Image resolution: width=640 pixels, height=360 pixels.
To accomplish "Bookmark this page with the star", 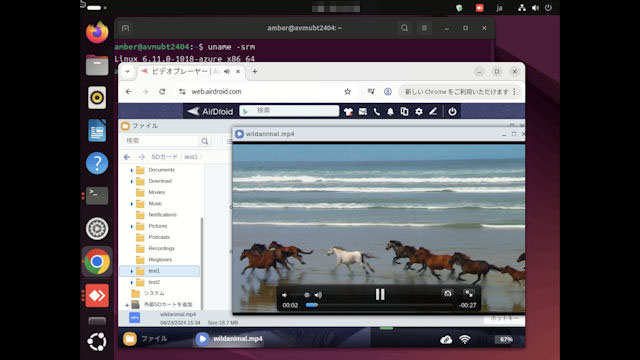I will [x=347, y=91].
